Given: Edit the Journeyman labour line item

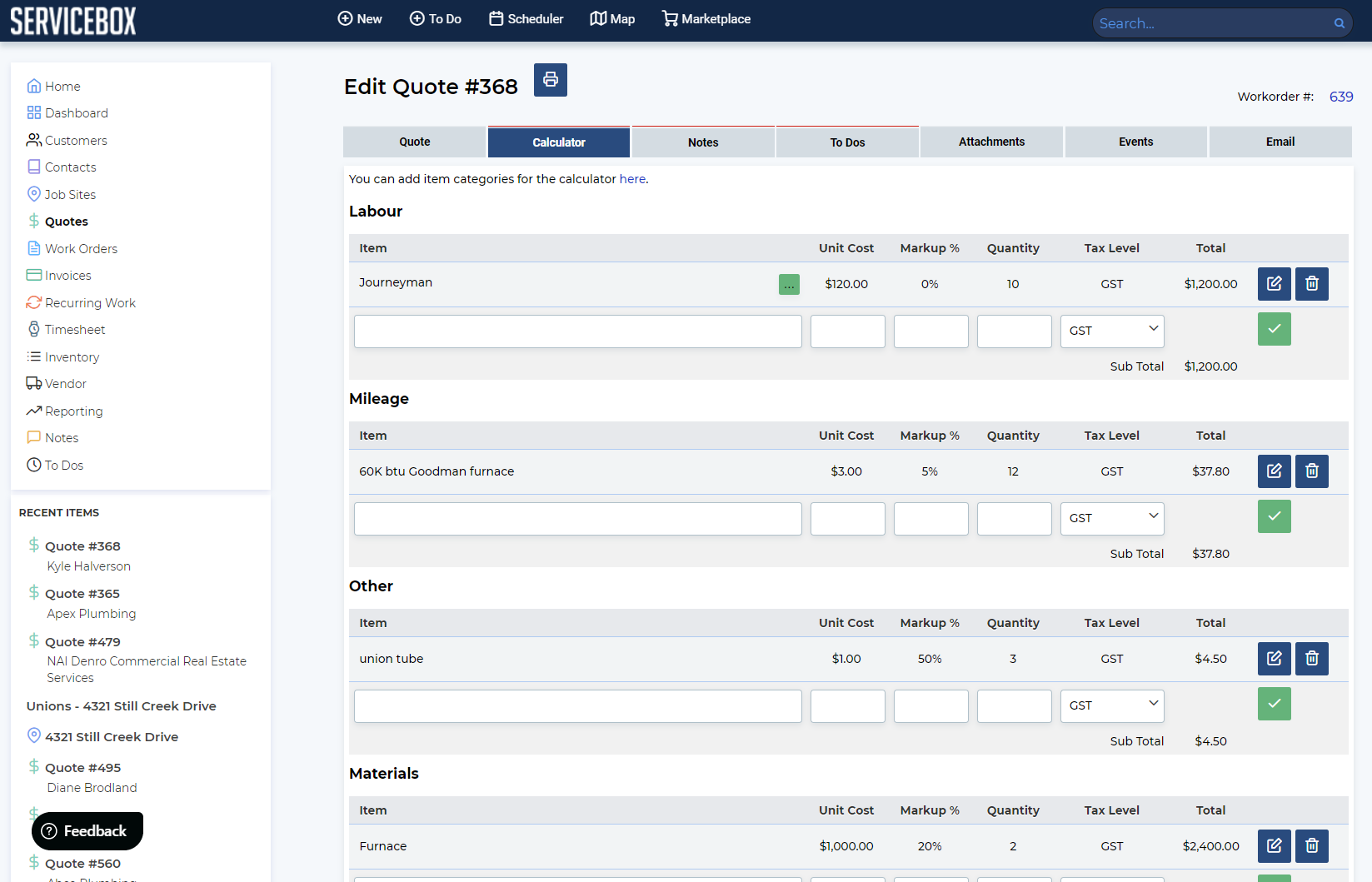Looking at the screenshot, I should point(1274,283).
